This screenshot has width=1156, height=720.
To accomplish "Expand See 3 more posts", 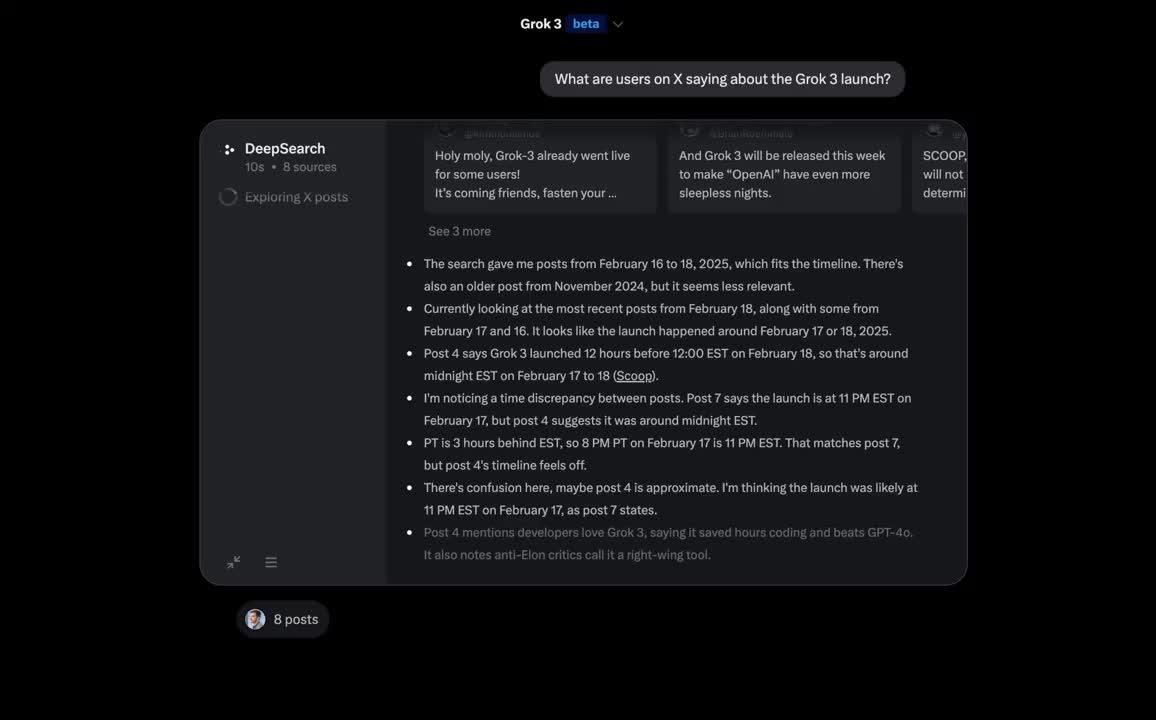I will click(x=459, y=231).
